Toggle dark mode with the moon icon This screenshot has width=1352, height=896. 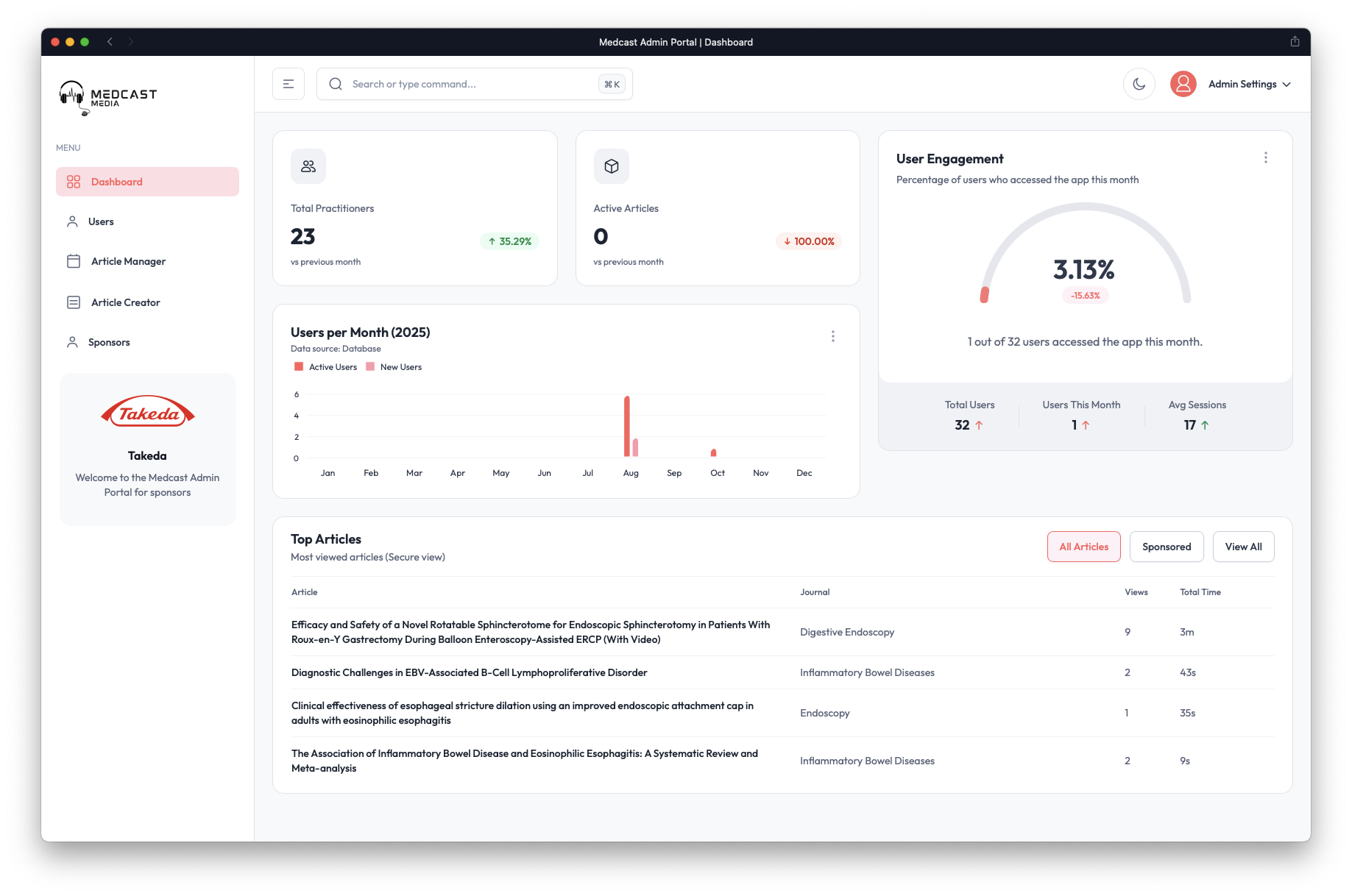coord(1139,84)
